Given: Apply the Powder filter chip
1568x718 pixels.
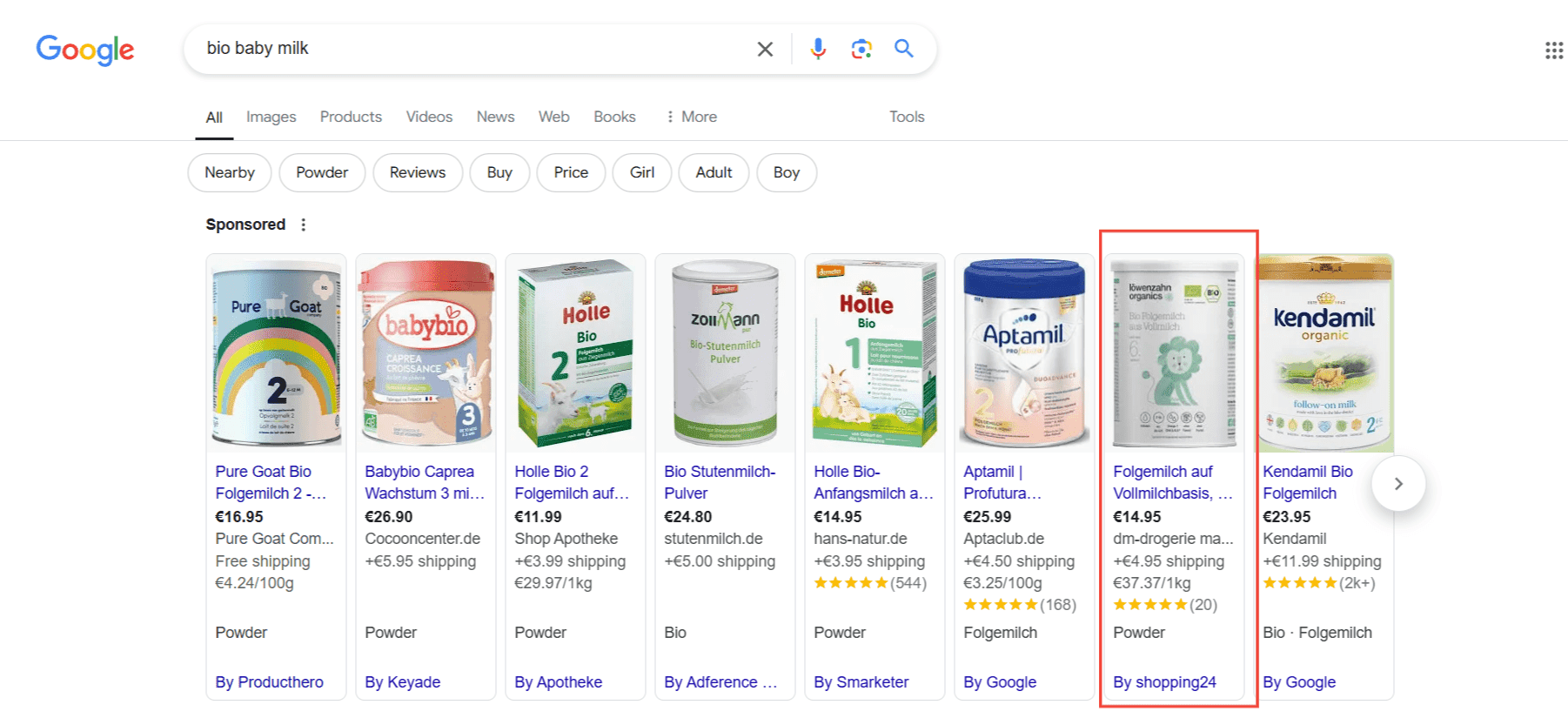Looking at the screenshot, I should 322,172.
